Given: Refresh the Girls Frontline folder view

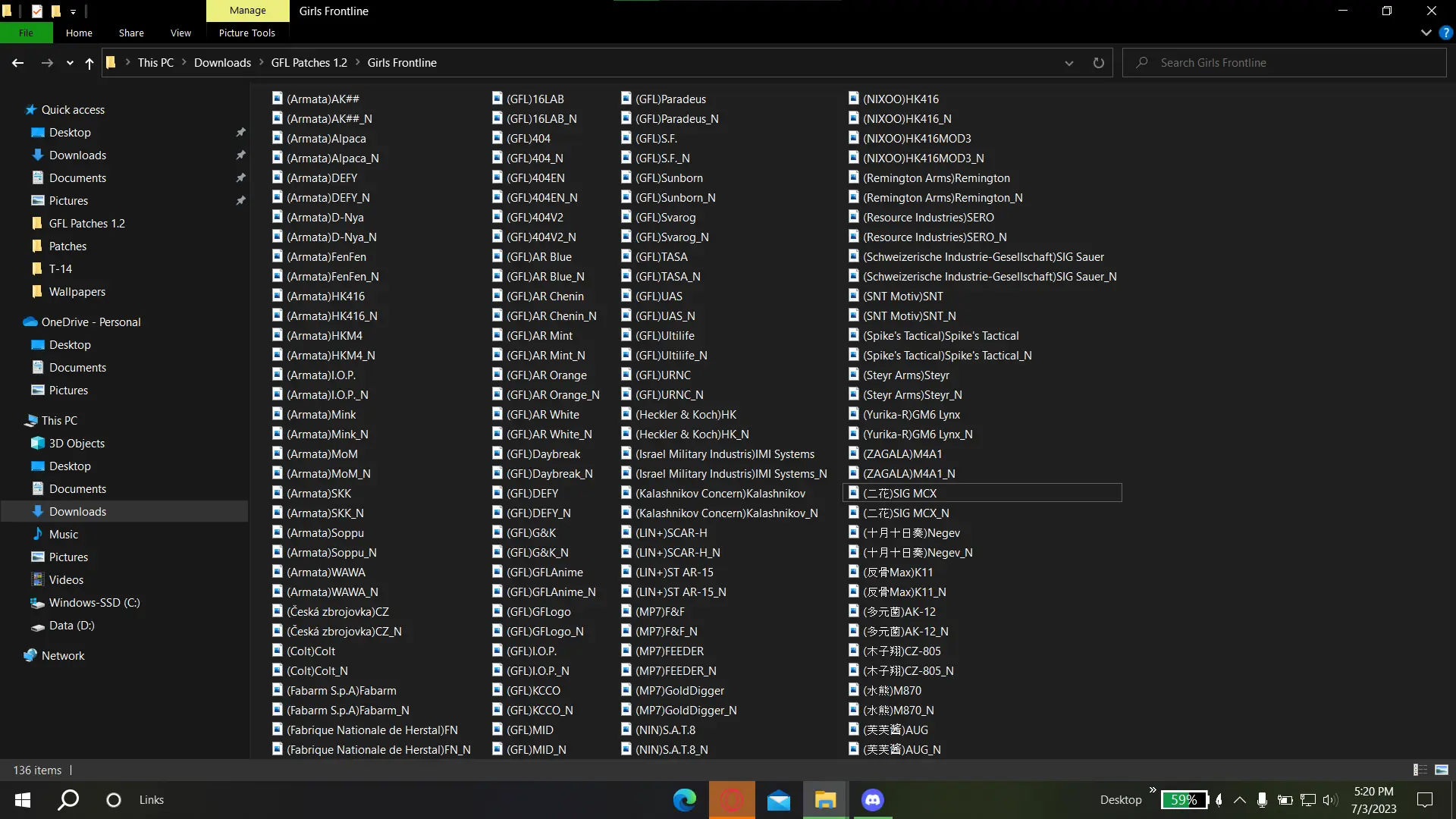Looking at the screenshot, I should (x=1098, y=63).
